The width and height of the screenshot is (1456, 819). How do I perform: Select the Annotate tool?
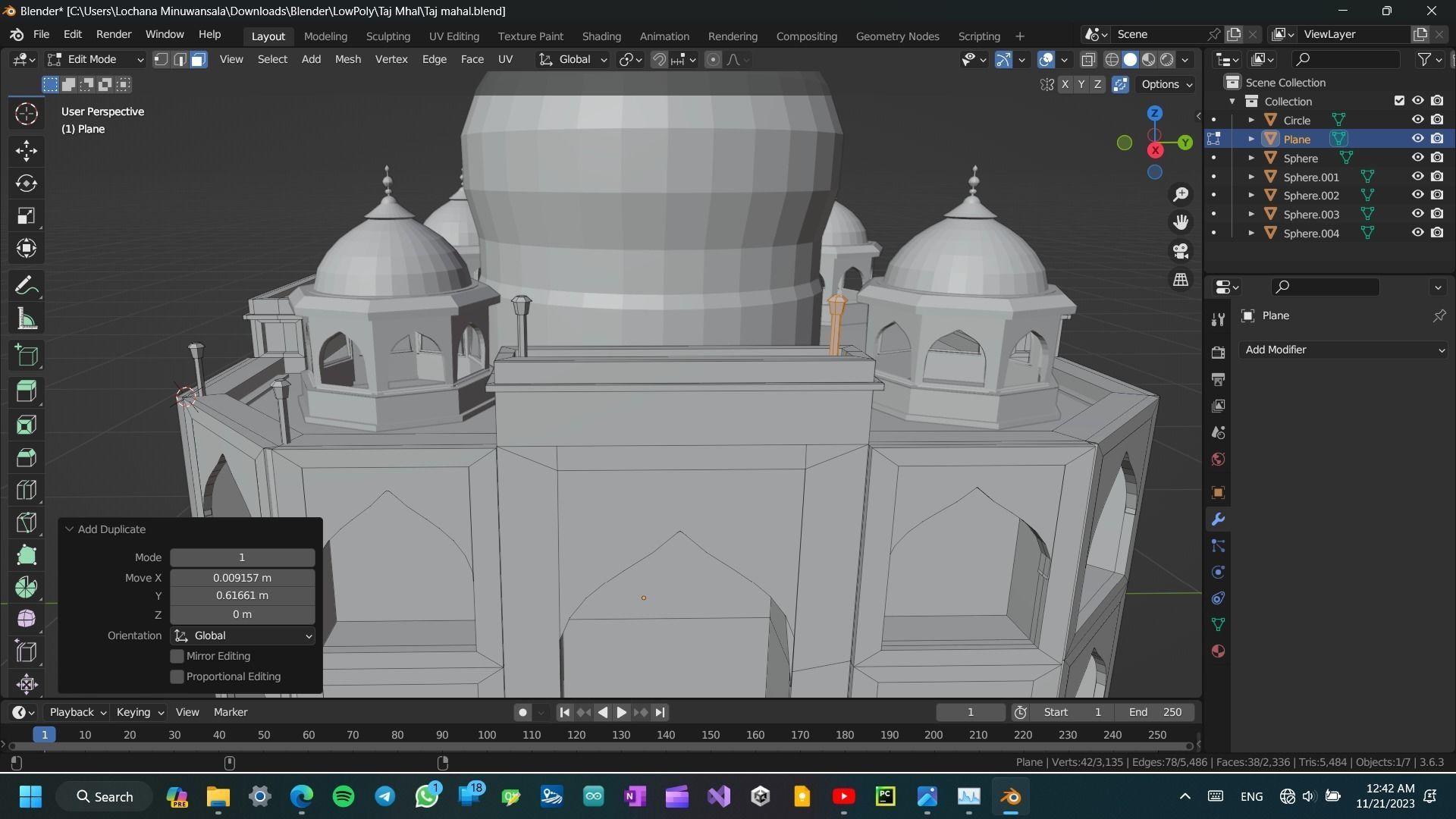(27, 286)
